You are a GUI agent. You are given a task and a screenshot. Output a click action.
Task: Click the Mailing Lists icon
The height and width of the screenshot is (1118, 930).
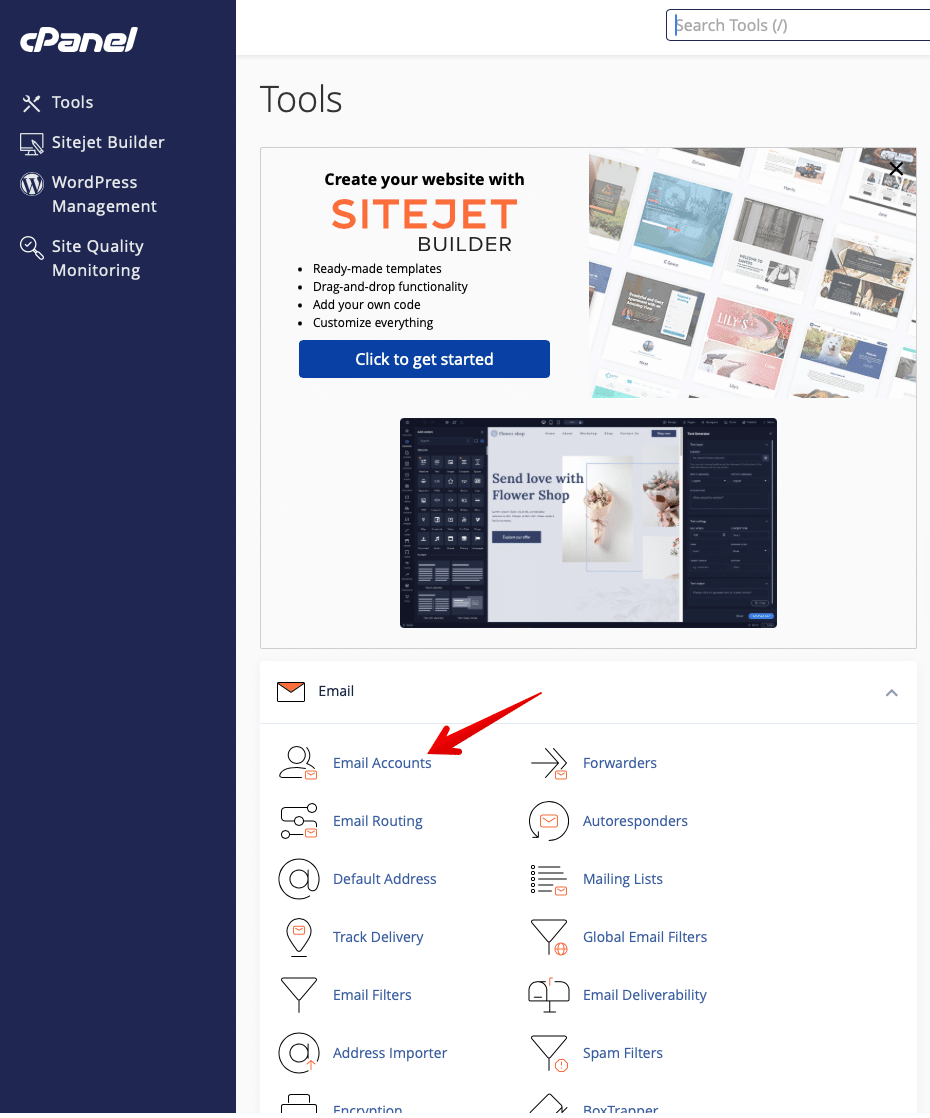(x=548, y=879)
